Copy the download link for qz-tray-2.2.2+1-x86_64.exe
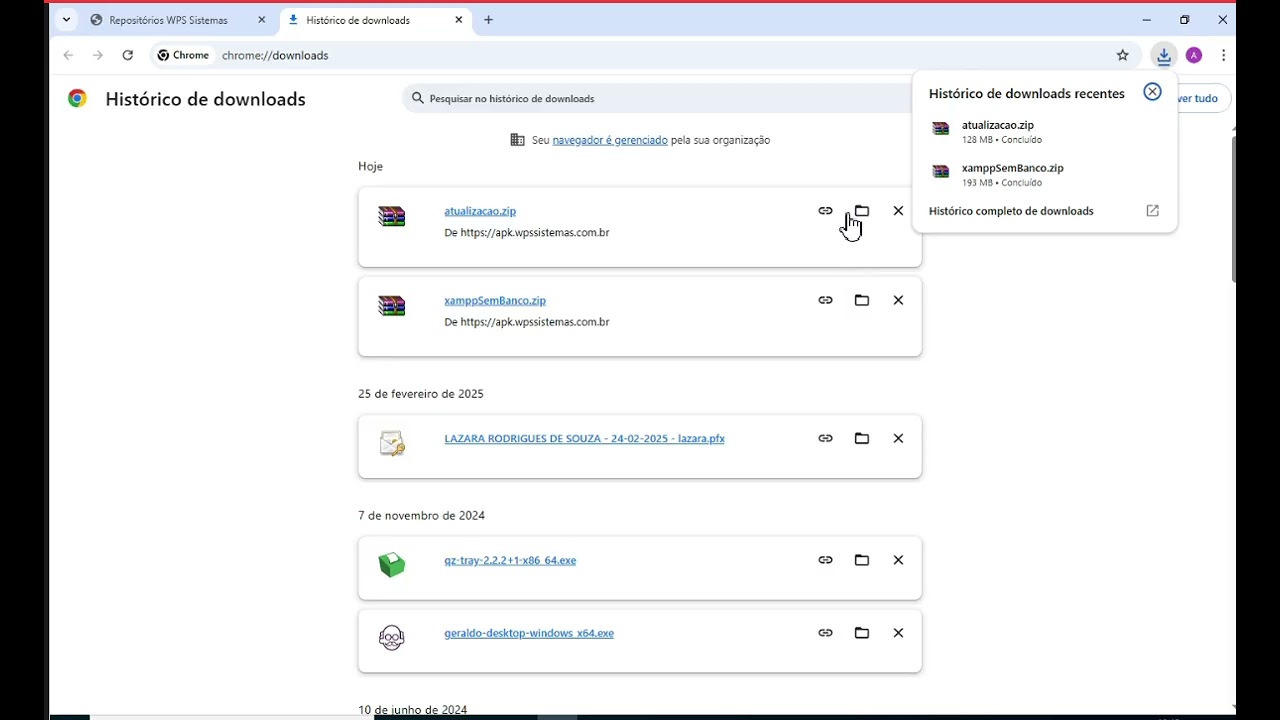This screenshot has width=1280, height=720. click(x=825, y=560)
